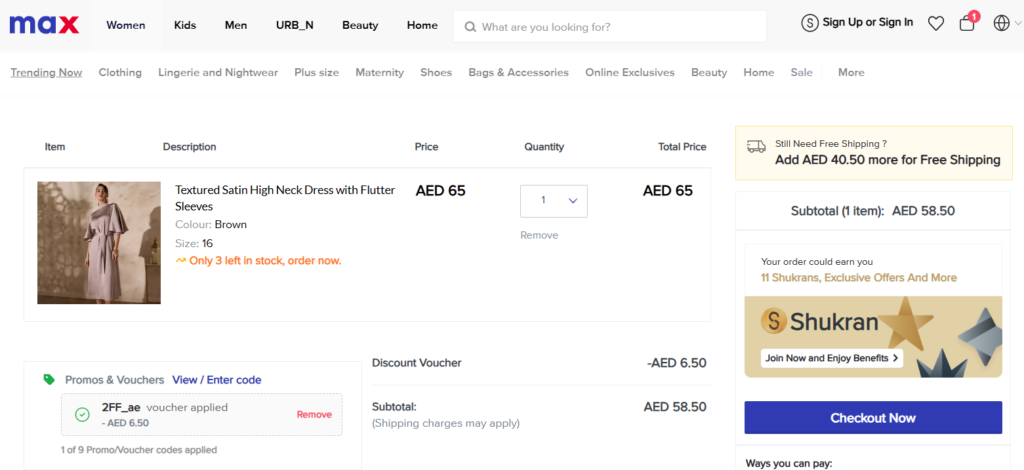Click the globe language icon
This screenshot has height=470, width=1024.
(1001, 23)
